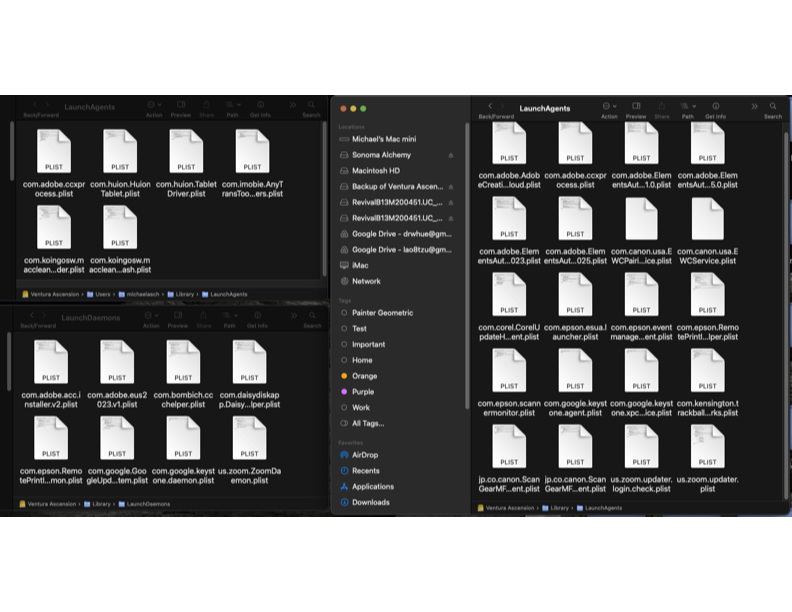This screenshot has width=792, height=612.
Task: Click Search icon in LaunchDaemons window
Action: click(x=312, y=315)
